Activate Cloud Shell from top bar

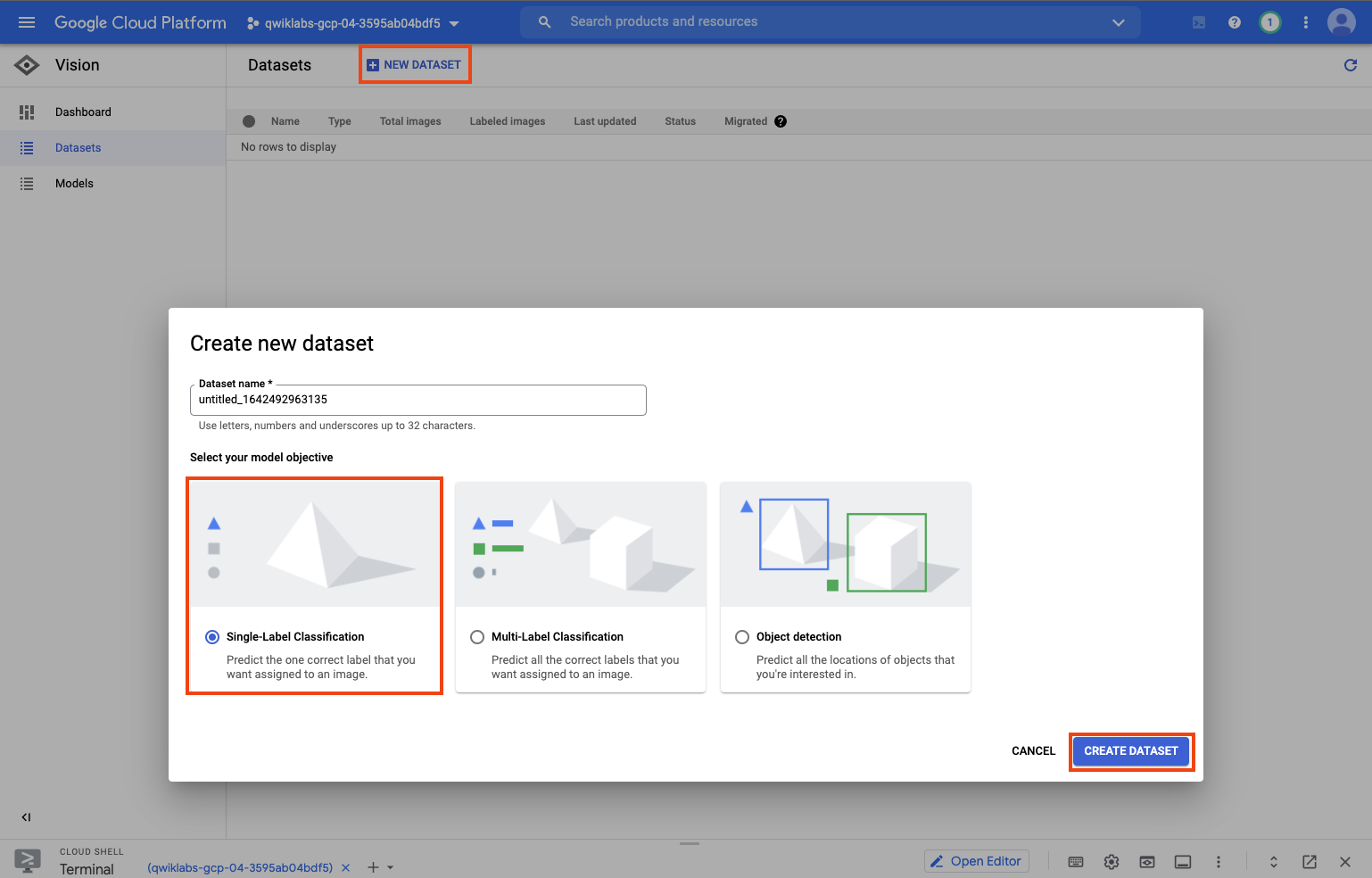(x=1199, y=22)
